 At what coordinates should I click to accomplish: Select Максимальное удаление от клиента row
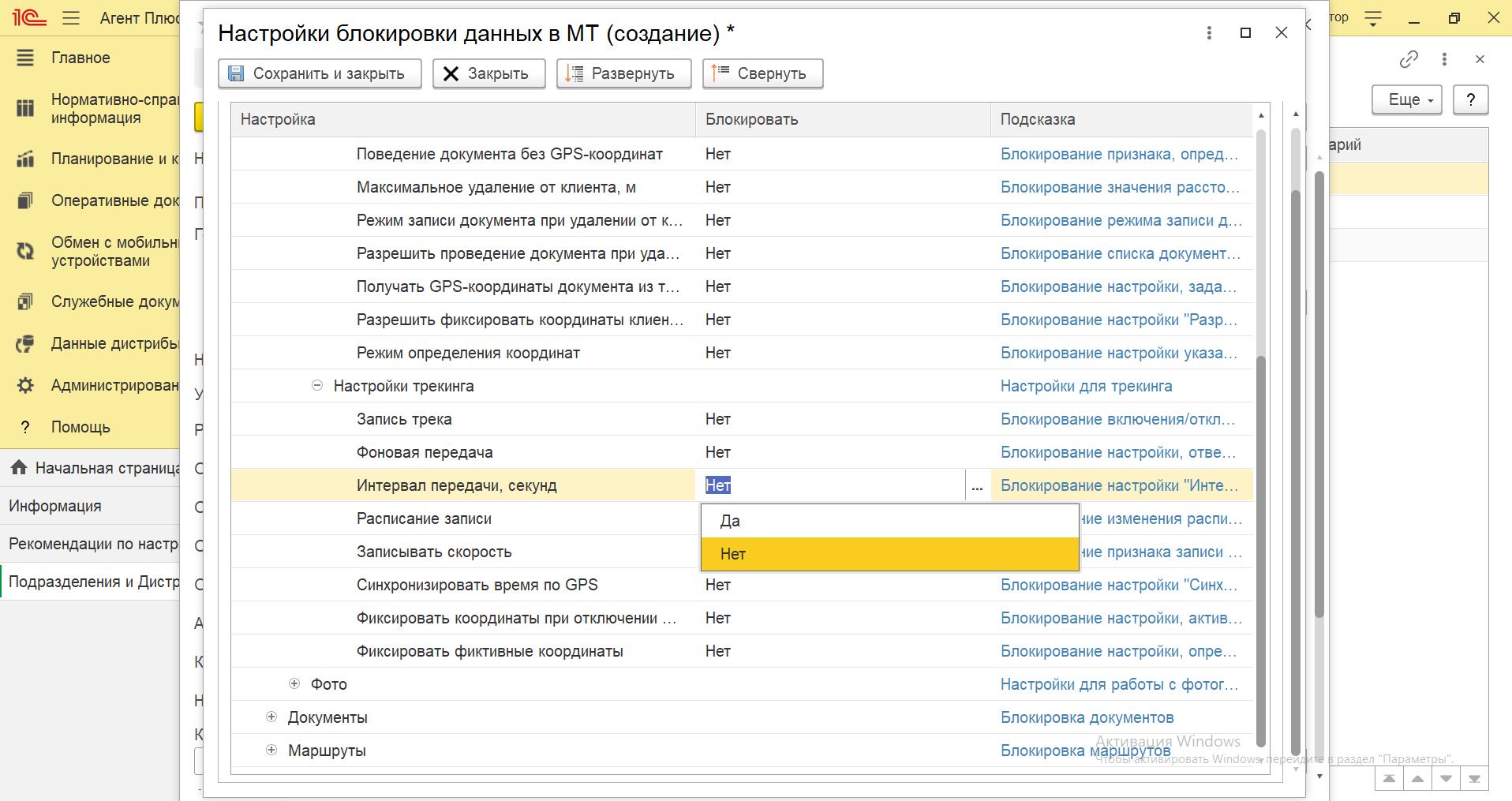click(742, 187)
